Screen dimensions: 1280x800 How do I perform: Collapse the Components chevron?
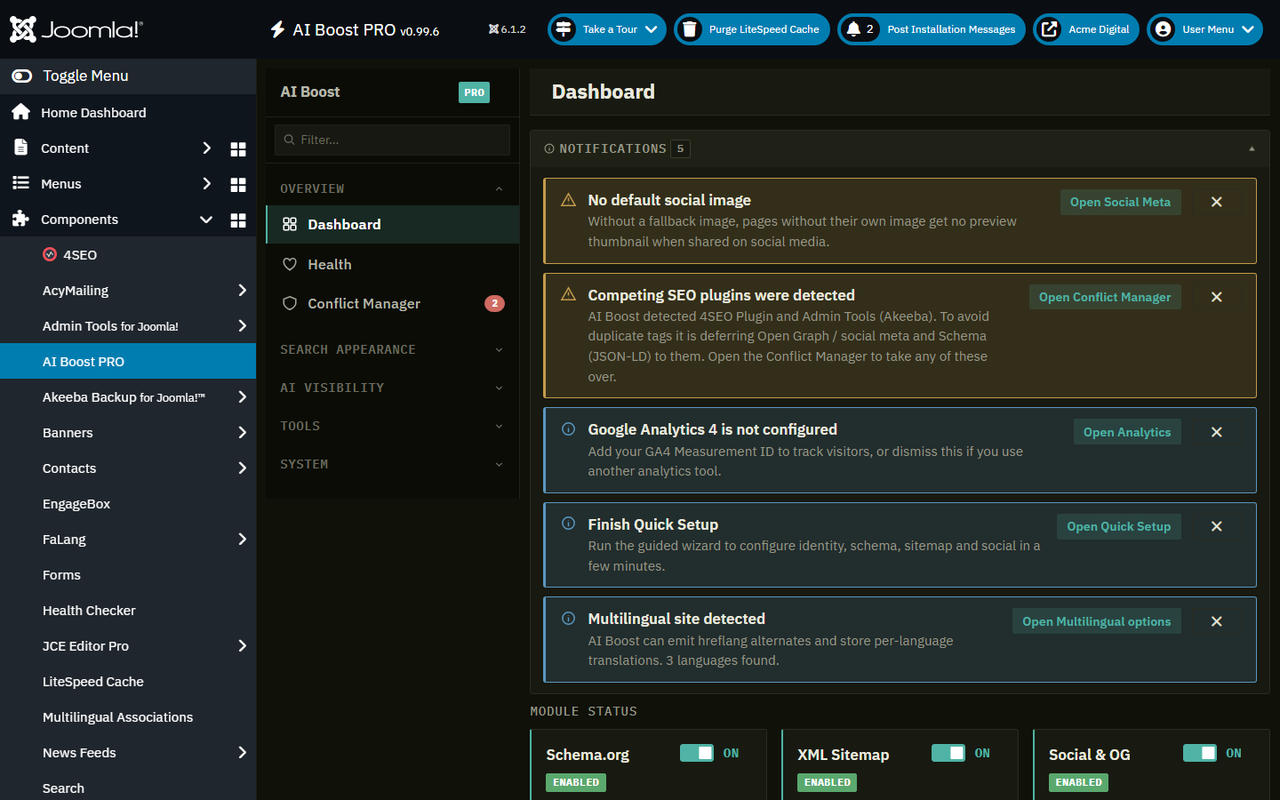[x=206, y=220]
